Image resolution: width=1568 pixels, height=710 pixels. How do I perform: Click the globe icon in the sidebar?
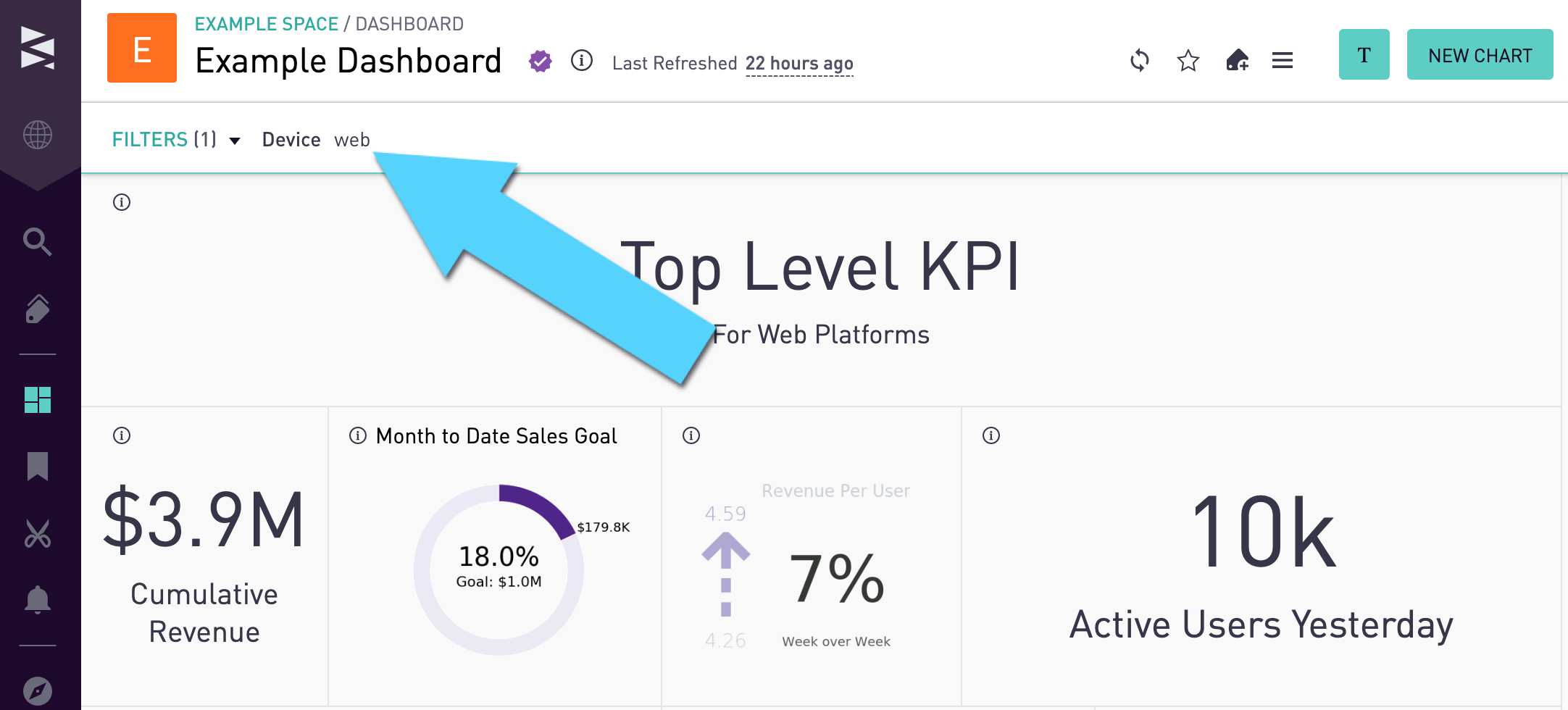(38, 133)
